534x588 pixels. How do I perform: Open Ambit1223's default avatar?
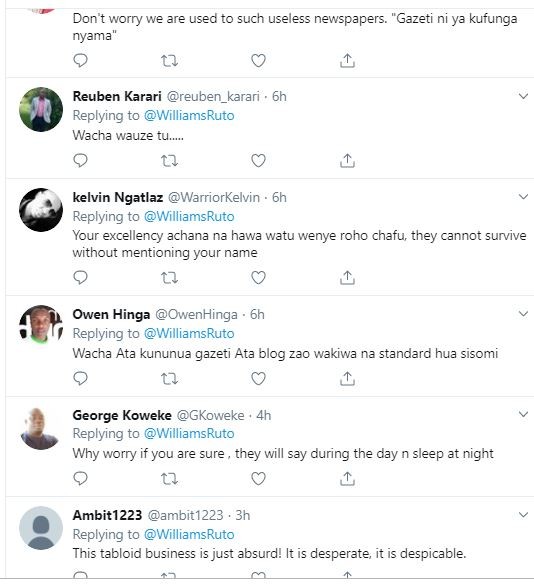(41, 528)
